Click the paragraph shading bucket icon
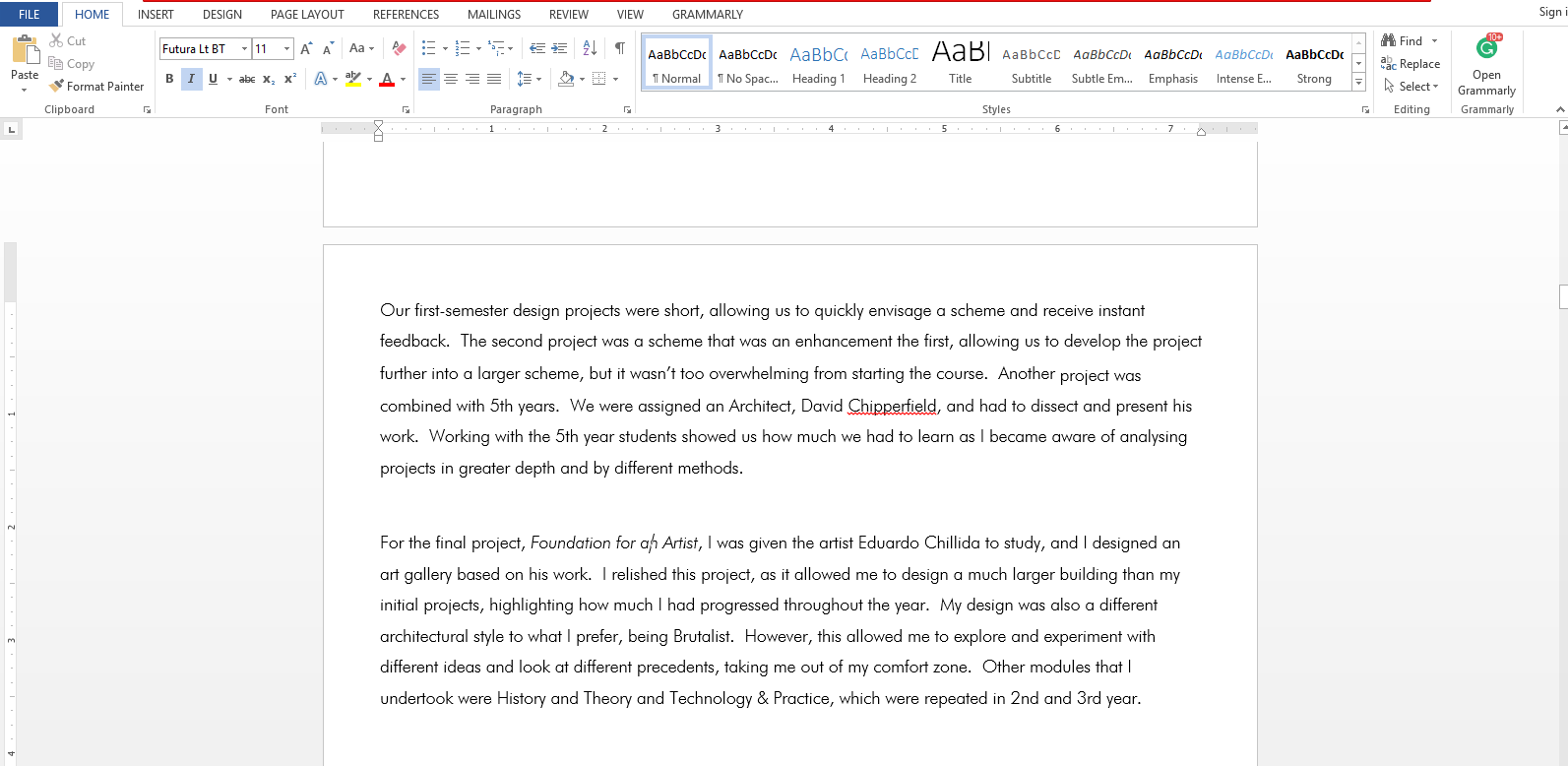 (x=566, y=79)
